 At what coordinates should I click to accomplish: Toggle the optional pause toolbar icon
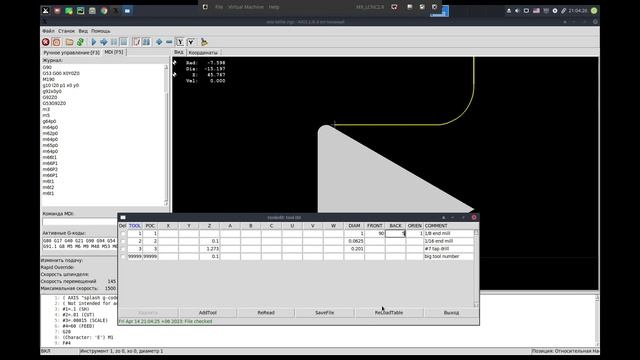[x=146, y=42]
